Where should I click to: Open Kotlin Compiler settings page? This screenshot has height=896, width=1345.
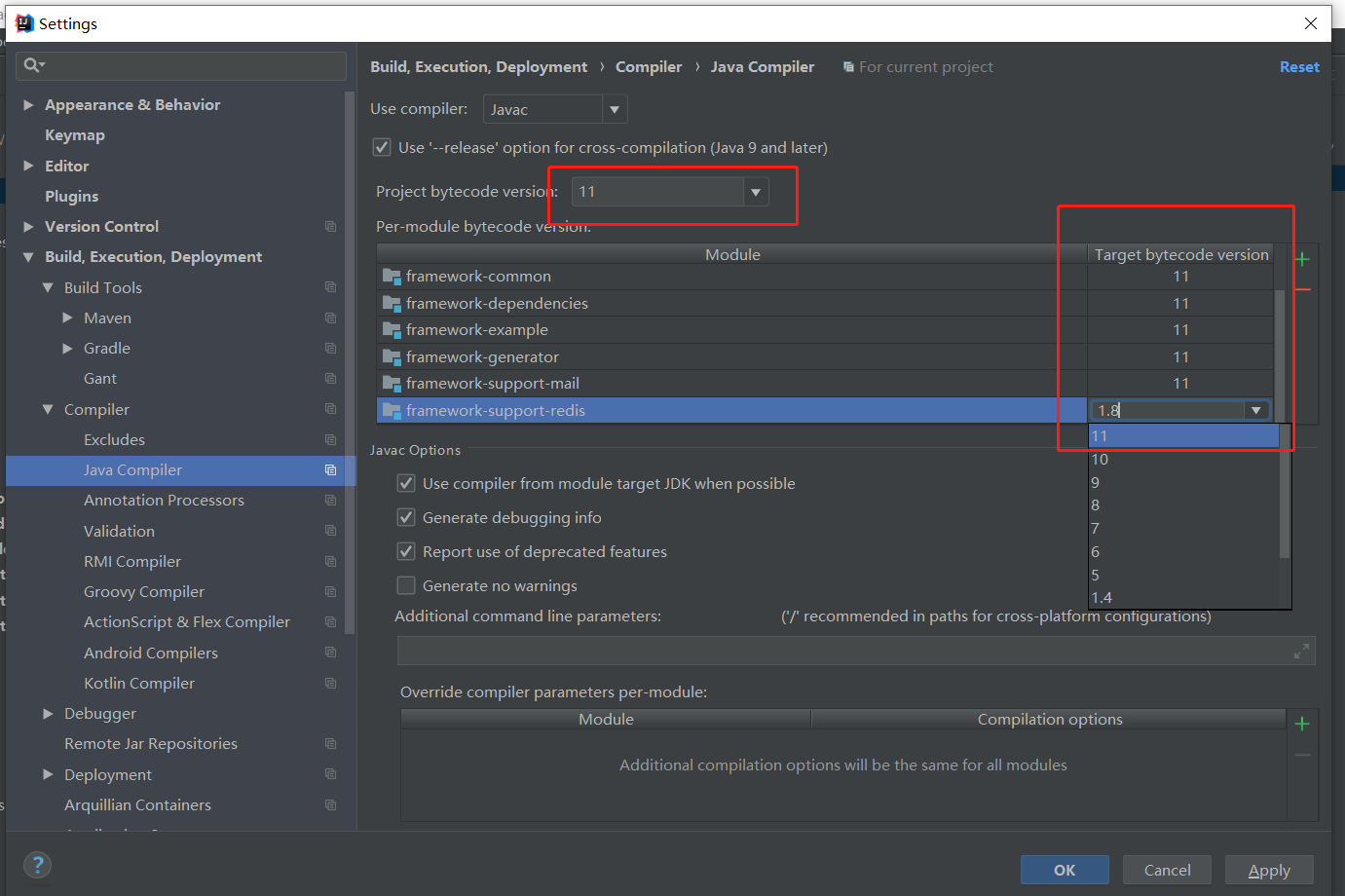click(x=139, y=683)
